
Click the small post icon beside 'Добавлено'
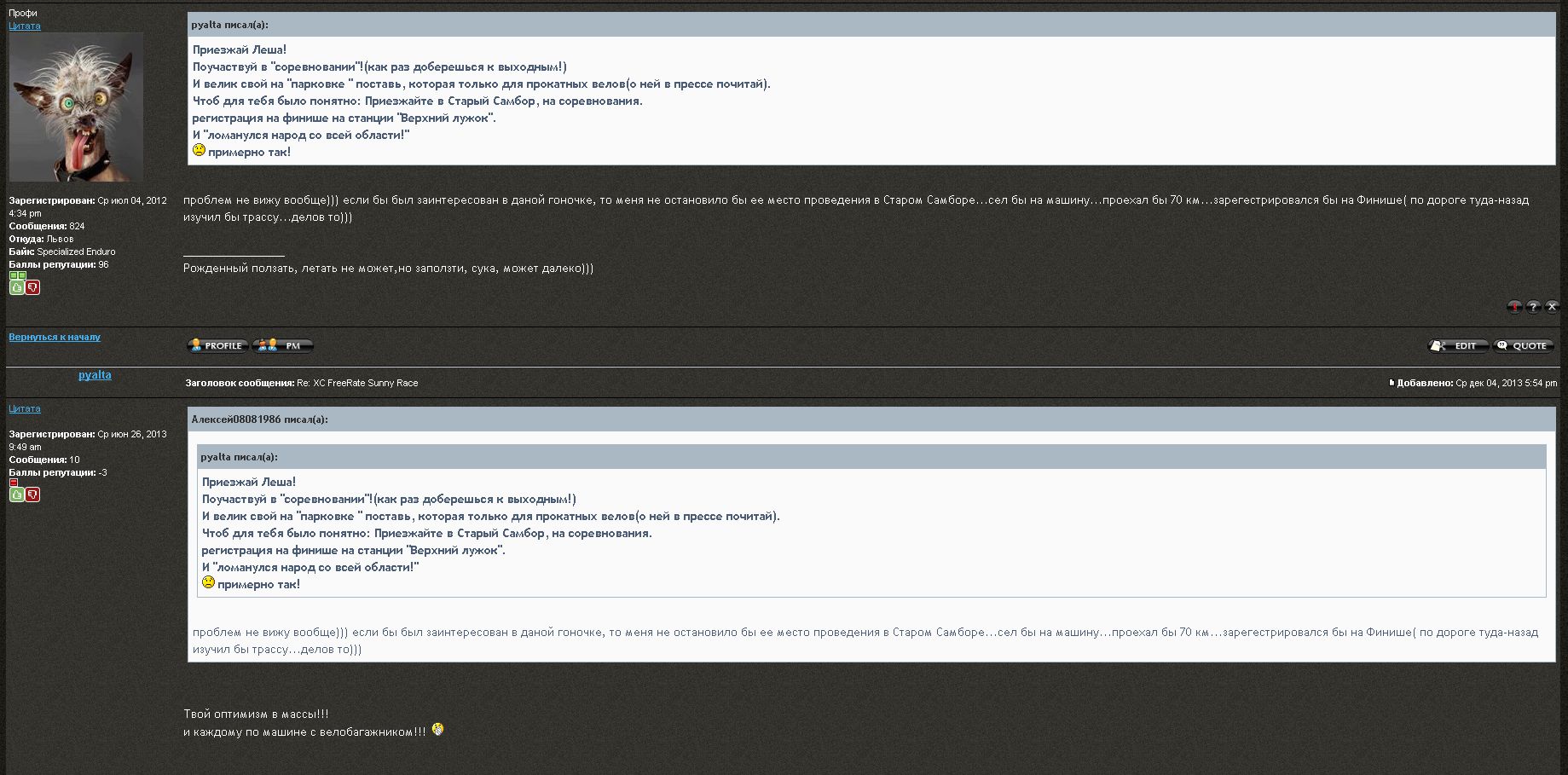tap(1392, 383)
